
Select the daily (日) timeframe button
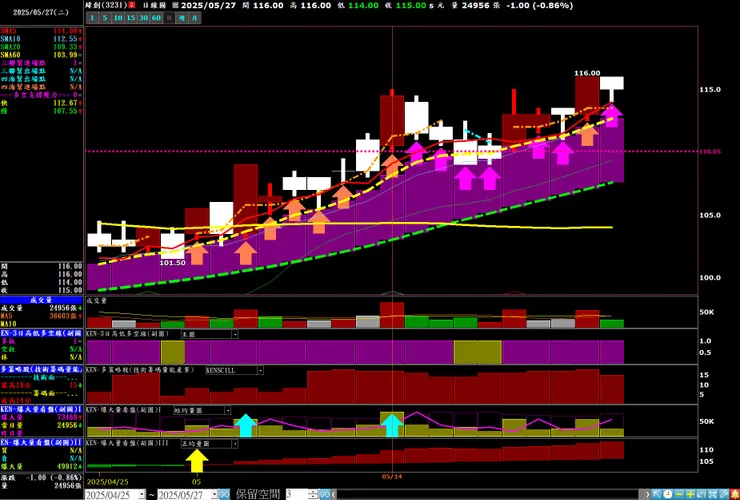169,18
